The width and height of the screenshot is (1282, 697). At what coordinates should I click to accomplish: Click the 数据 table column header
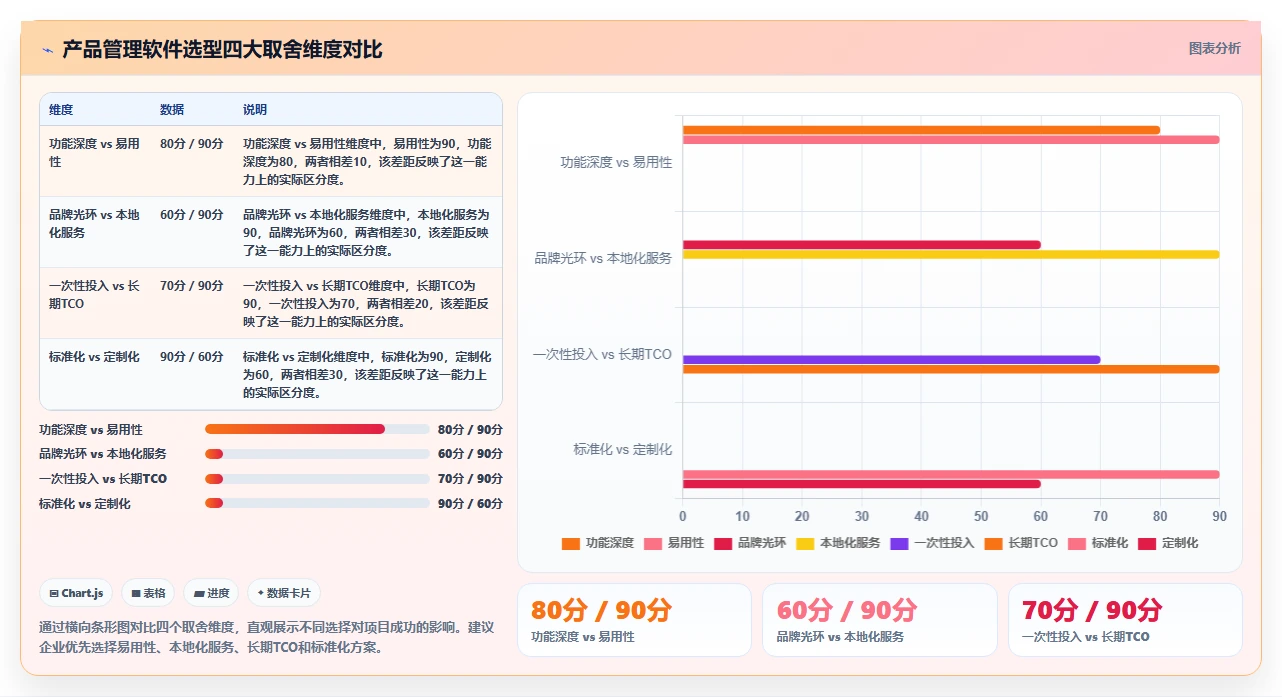[x=172, y=110]
